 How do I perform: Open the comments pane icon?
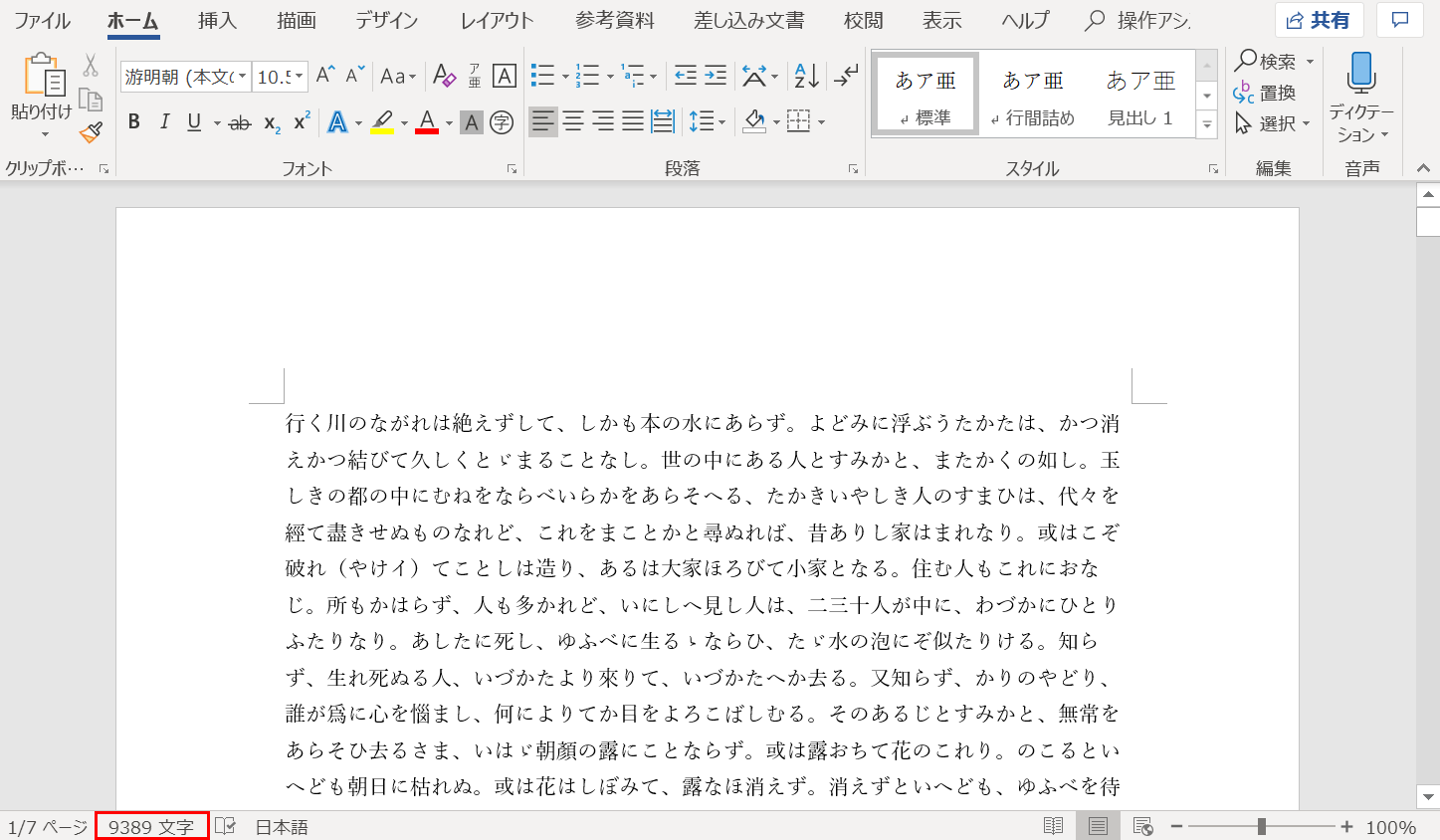(1399, 20)
